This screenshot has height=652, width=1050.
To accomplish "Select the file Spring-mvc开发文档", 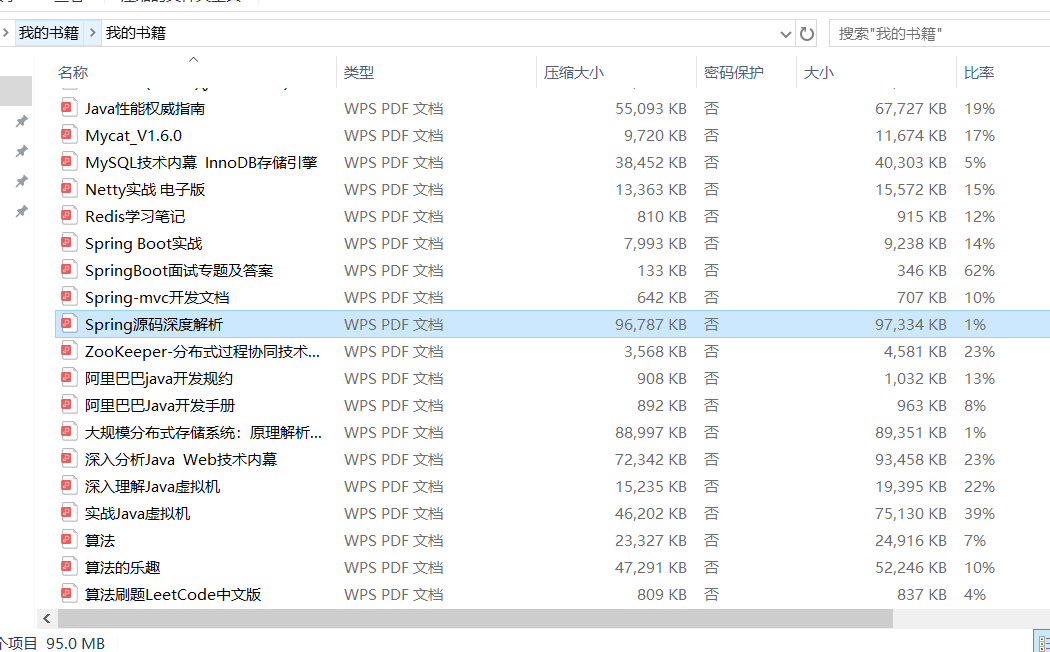I will (x=157, y=297).
